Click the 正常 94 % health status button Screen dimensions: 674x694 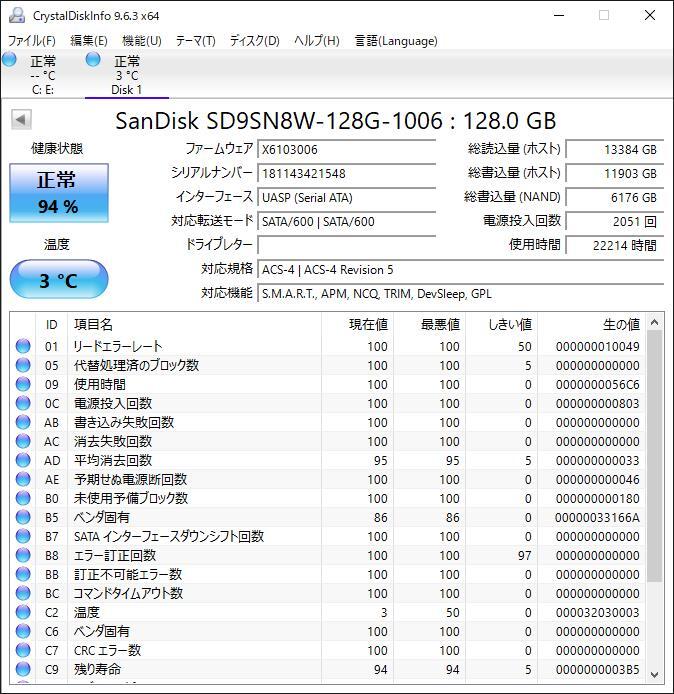[x=59, y=193]
